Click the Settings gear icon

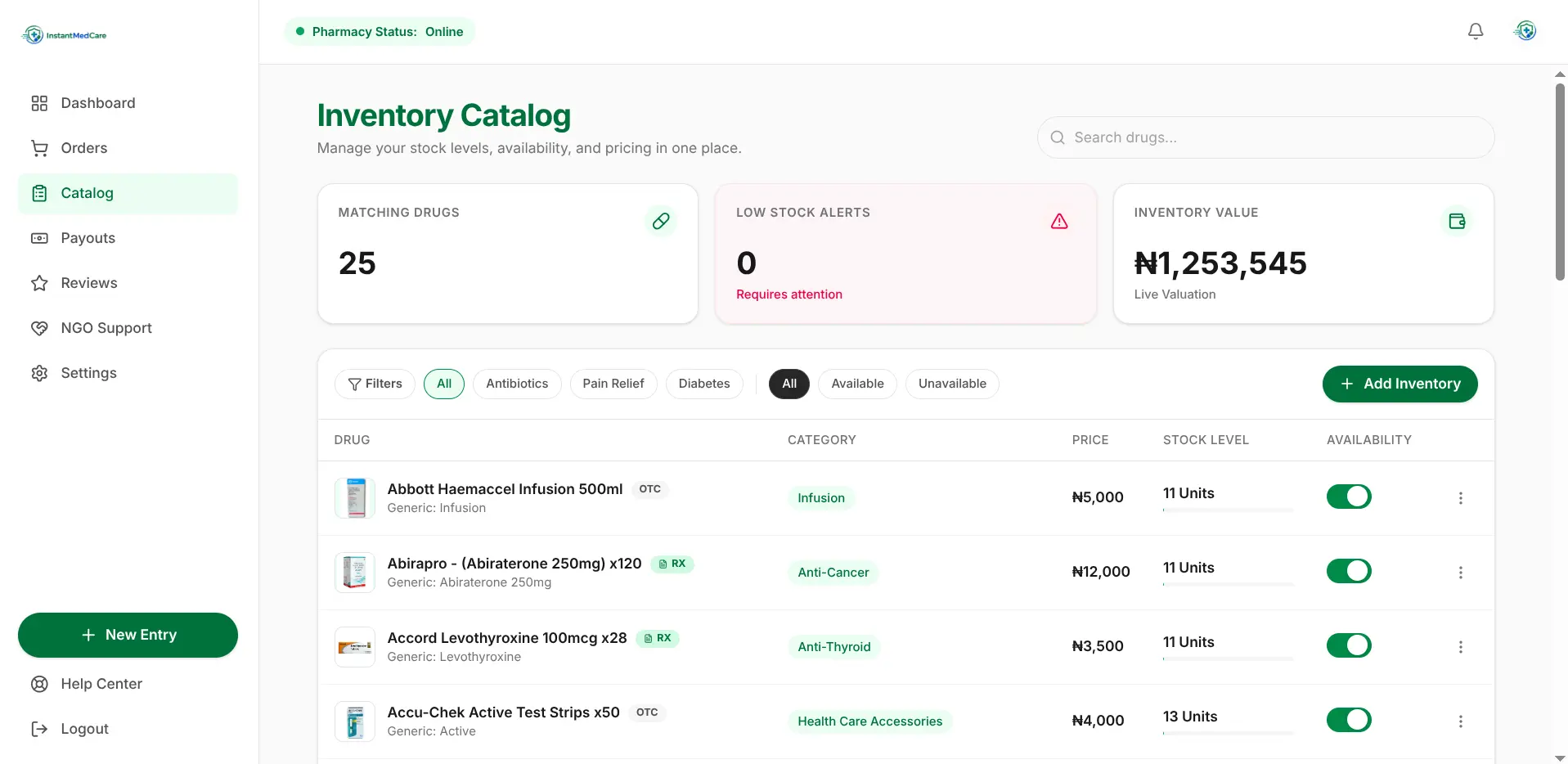pyautogui.click(x=39, y=373)
